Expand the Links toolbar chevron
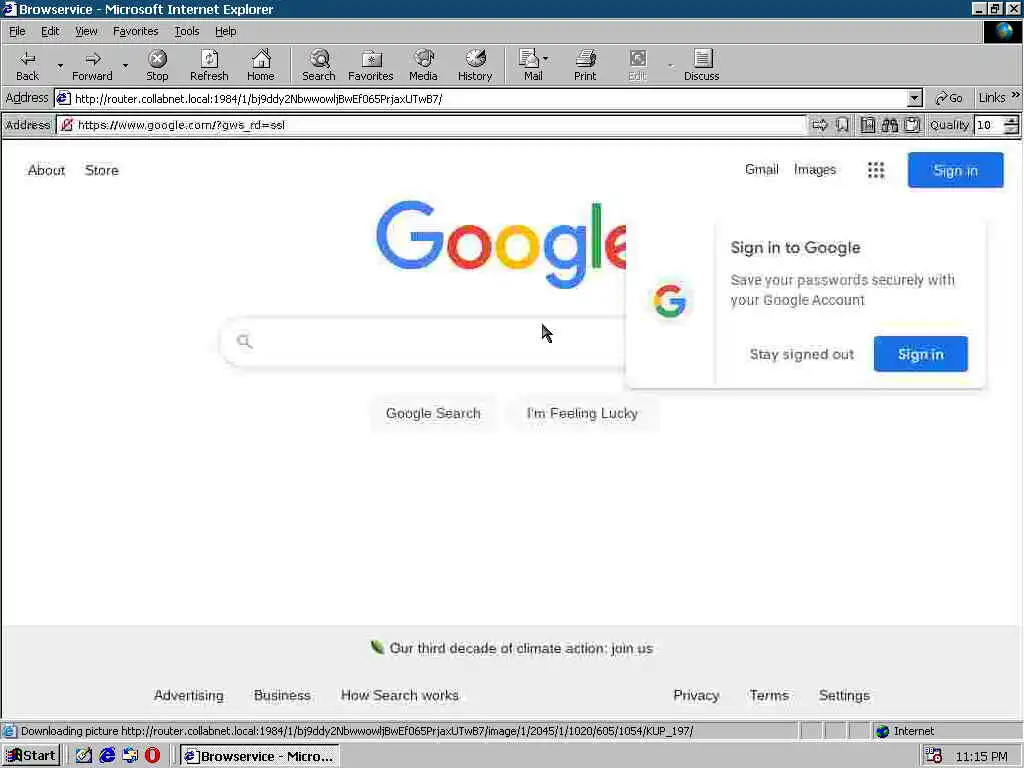The height and width of the screenshot is (768, 1024). [1016, 95]
